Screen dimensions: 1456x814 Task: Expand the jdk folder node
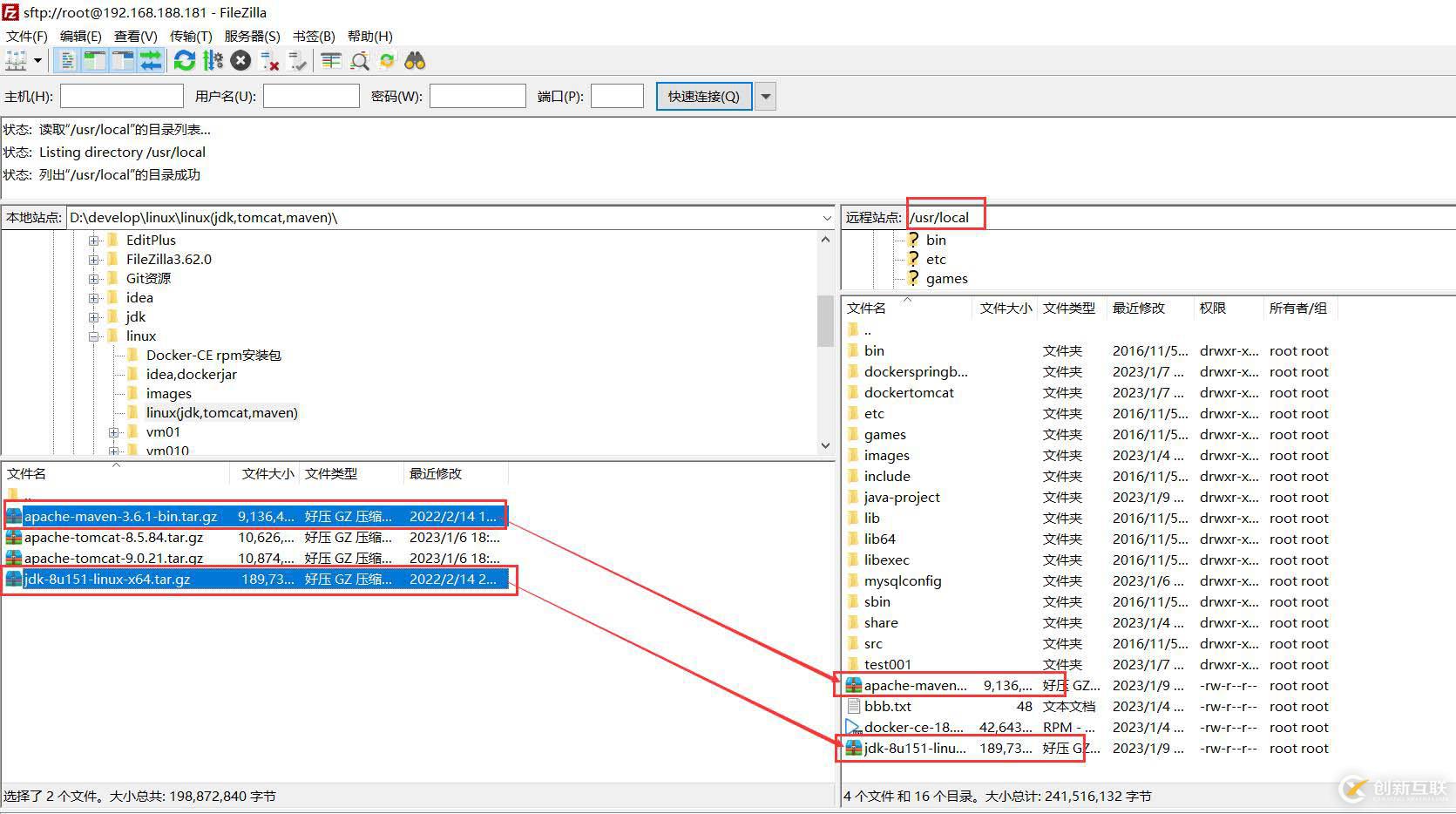(94, 316)
